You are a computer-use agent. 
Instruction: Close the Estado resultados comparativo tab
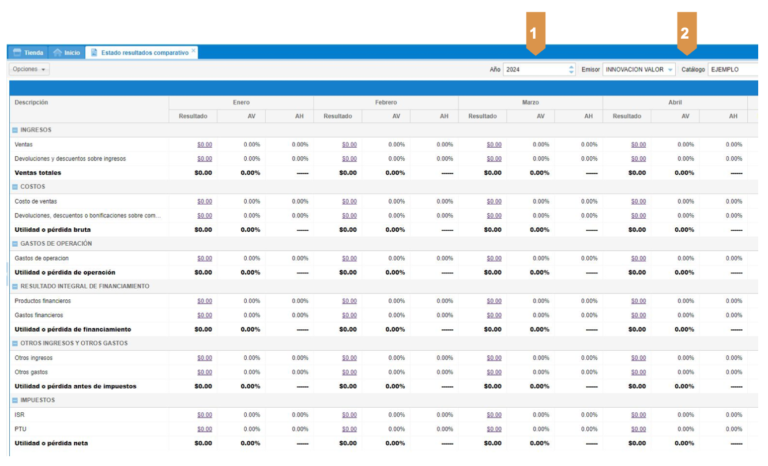(x=194, y=50)
